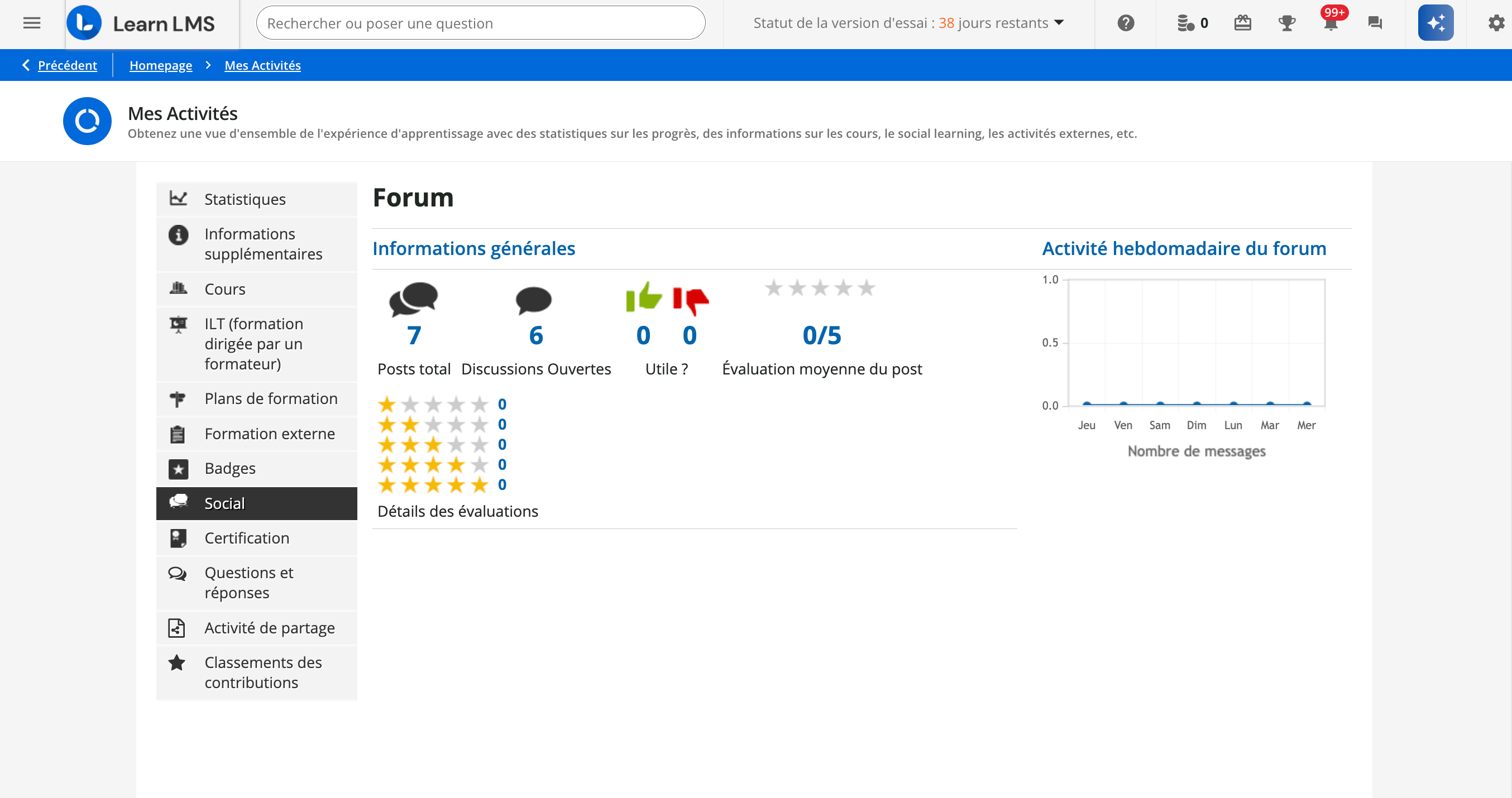Image resolution: width=1512 pixels, height=798 pixels.
Task: Expand the trial version status dropdown
Action: (x=1059, y=23)
